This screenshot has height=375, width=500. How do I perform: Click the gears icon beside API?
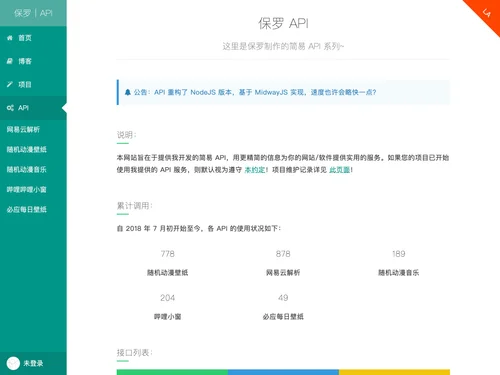(10, 108)
